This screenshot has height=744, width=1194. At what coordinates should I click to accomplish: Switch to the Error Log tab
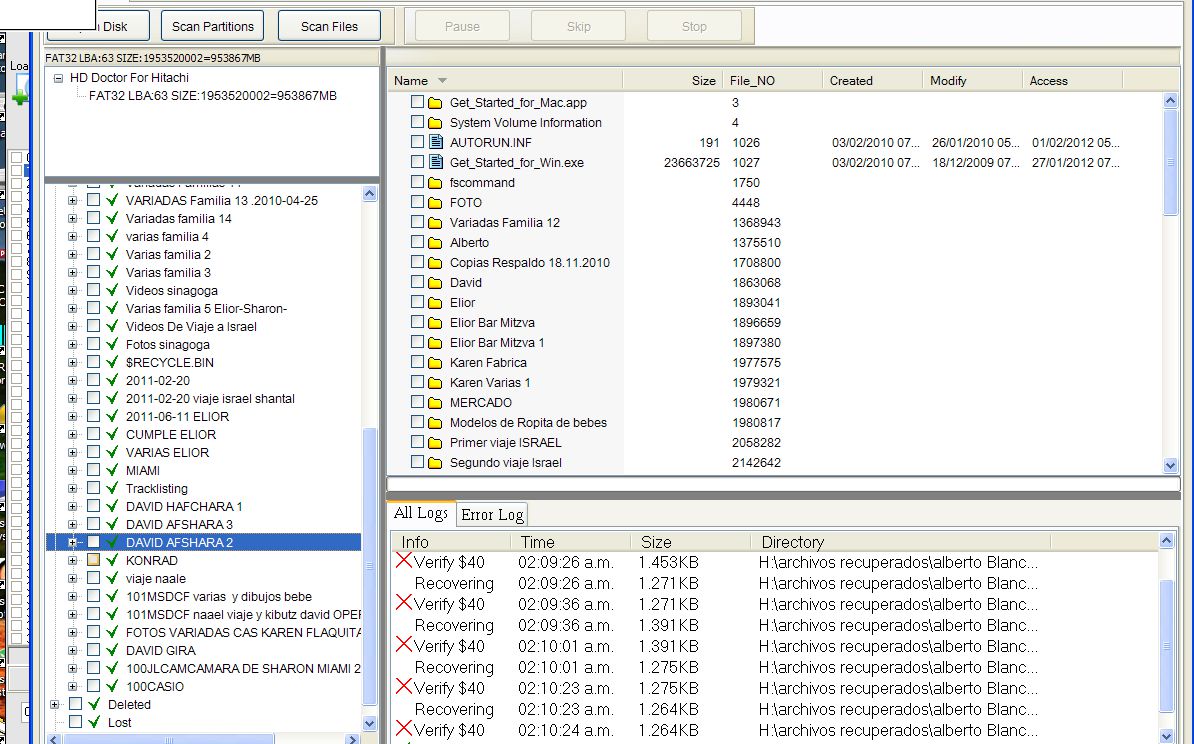[x=492, y=515]
